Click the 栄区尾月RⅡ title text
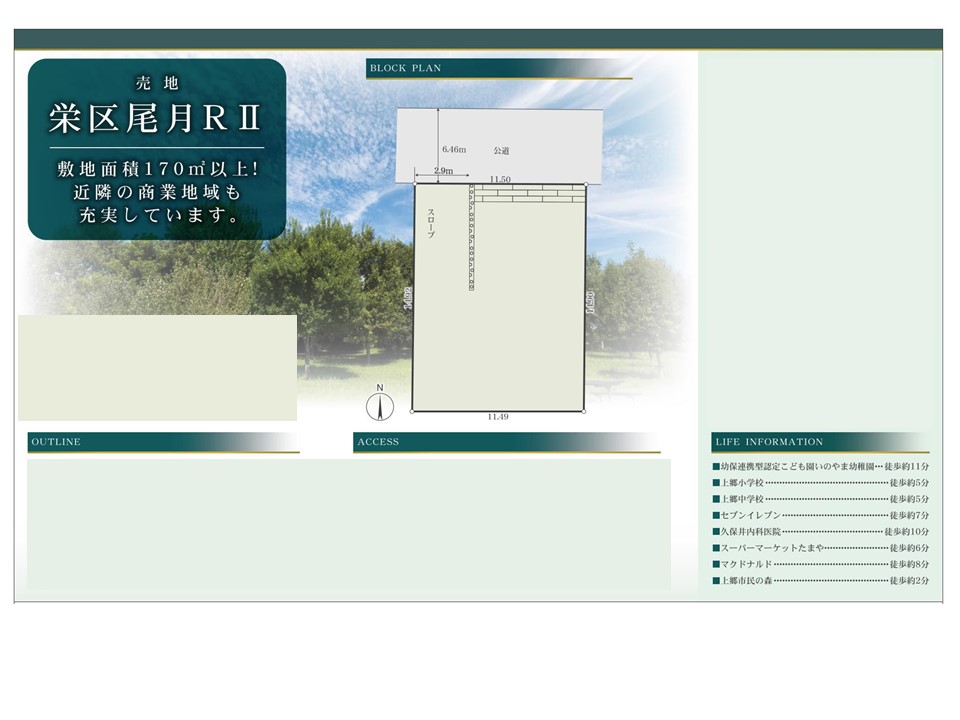This screenshot has height=720, width=960. click(156, 118)
